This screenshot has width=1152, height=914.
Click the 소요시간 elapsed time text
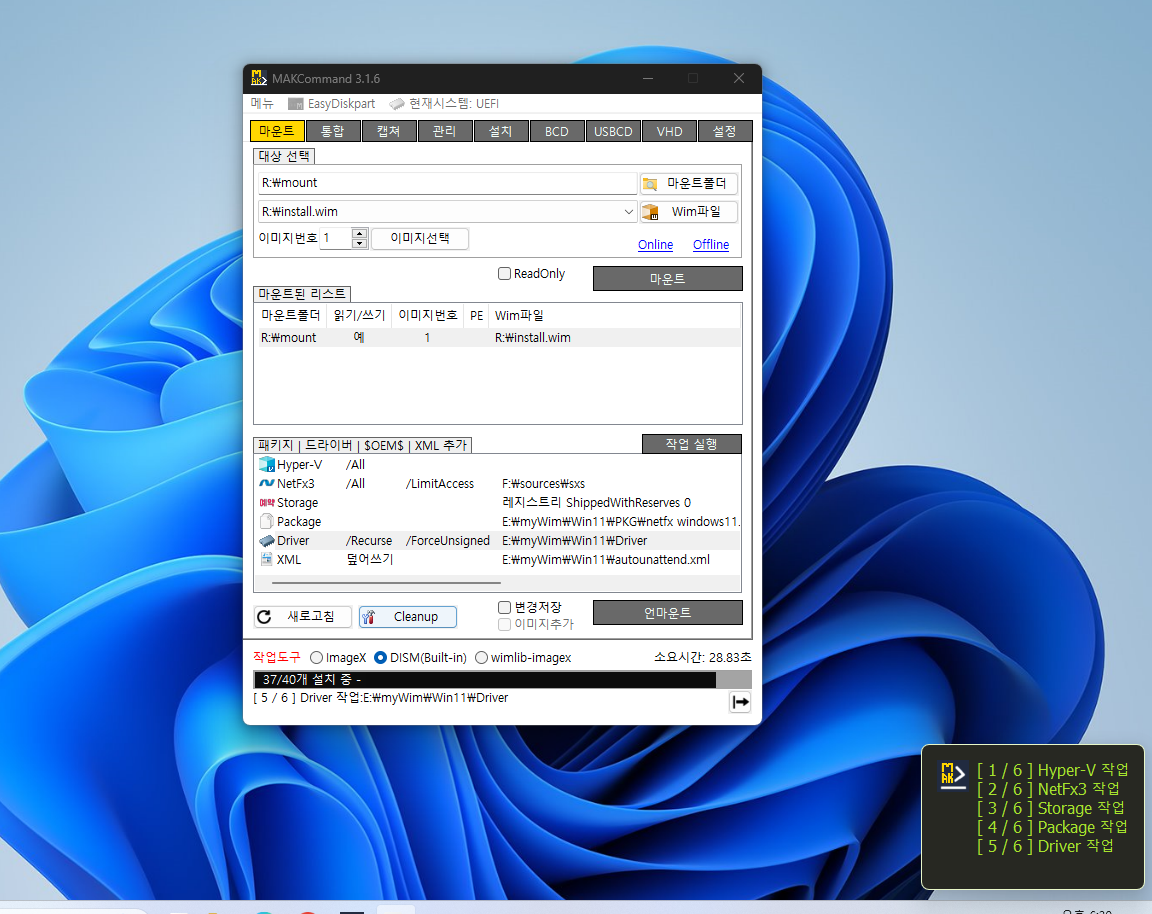702,657
